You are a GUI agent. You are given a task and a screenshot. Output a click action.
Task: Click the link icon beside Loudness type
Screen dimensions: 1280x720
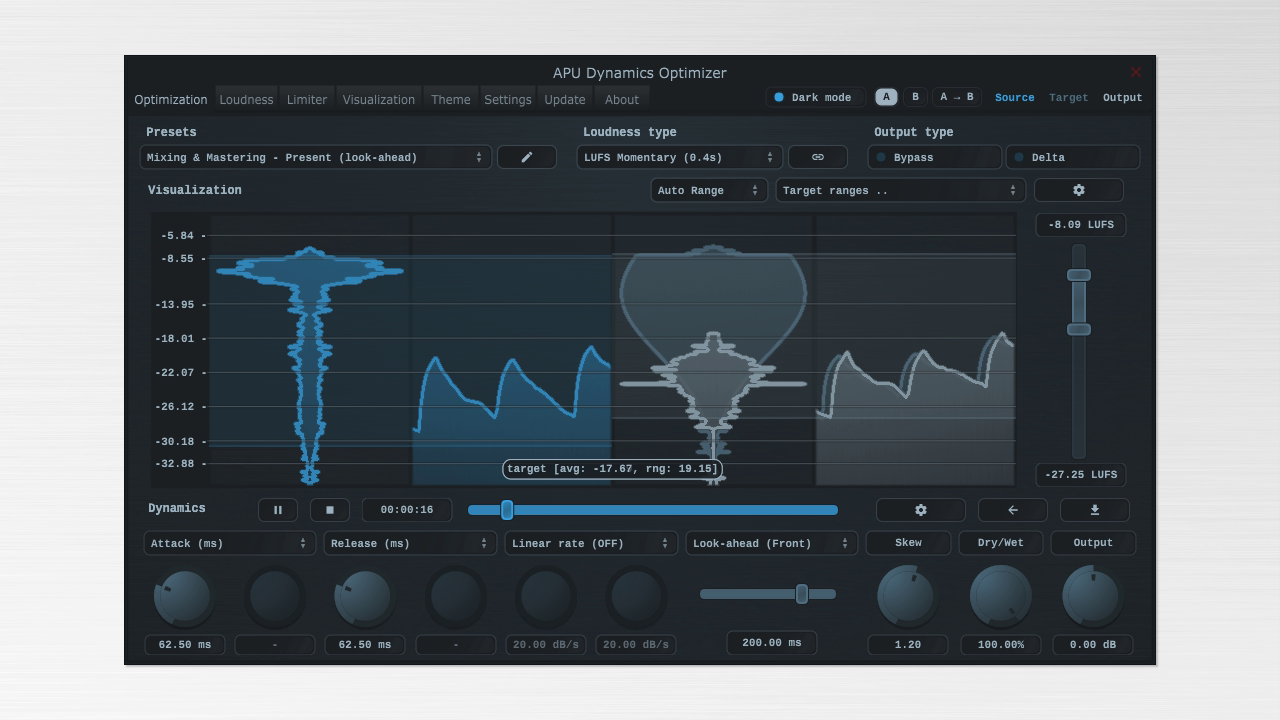point(818,157)
